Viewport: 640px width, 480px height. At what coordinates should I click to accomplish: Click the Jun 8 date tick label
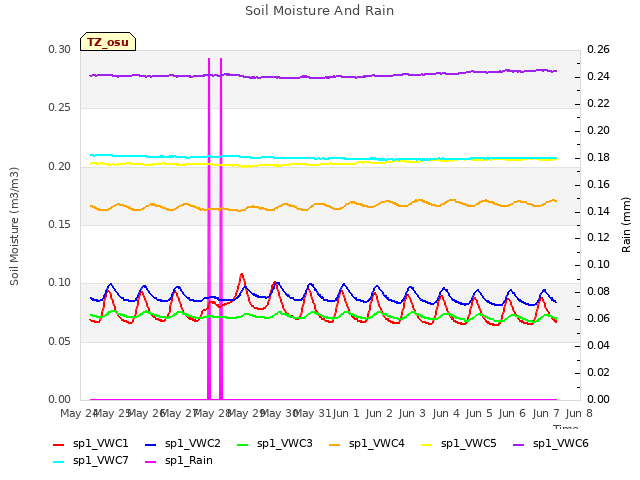click(x=579, y=413)
